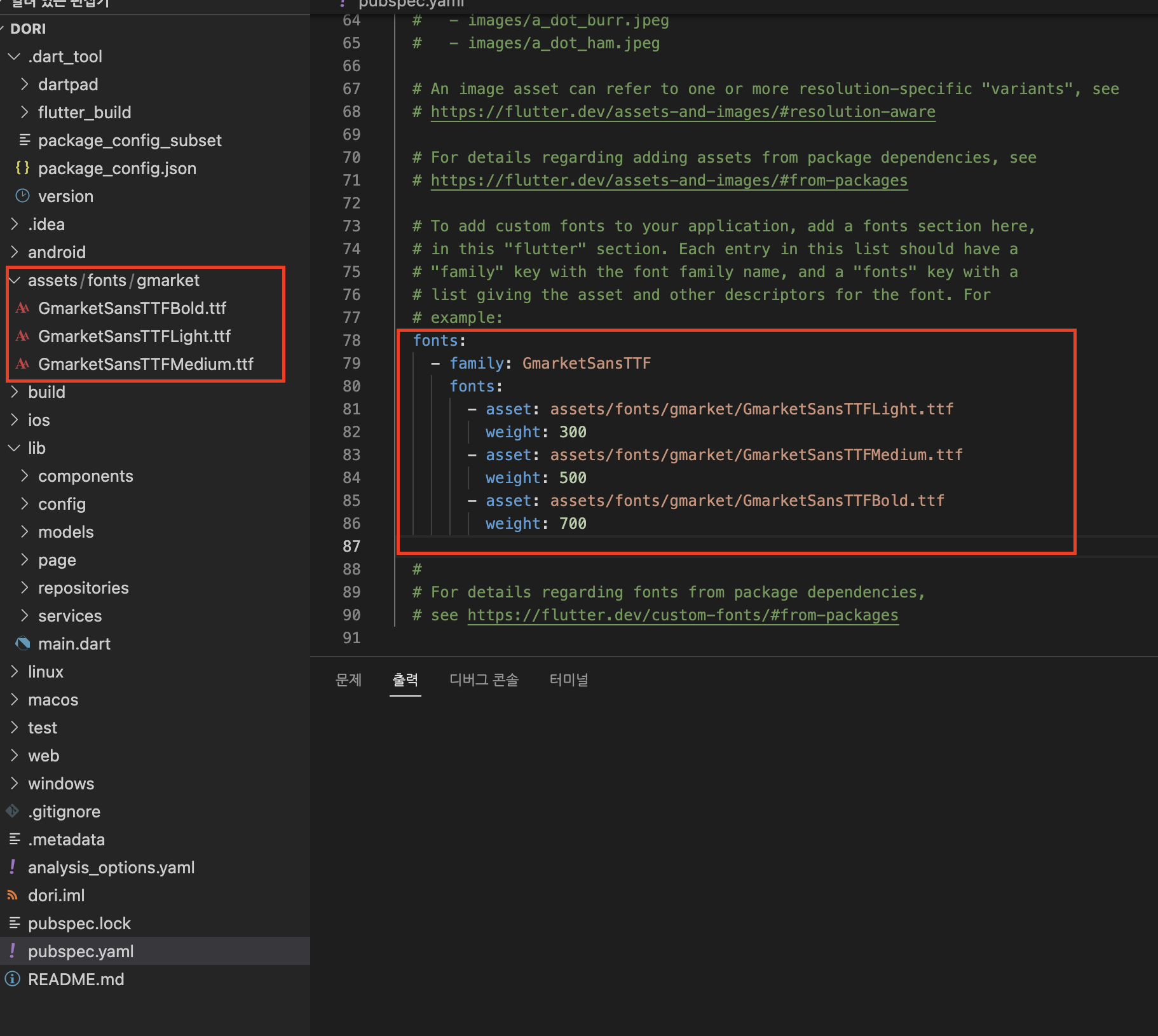Open analysis_options.yaml file
The width and height of the screenshot is (1158, 1036).
point(111,868)
